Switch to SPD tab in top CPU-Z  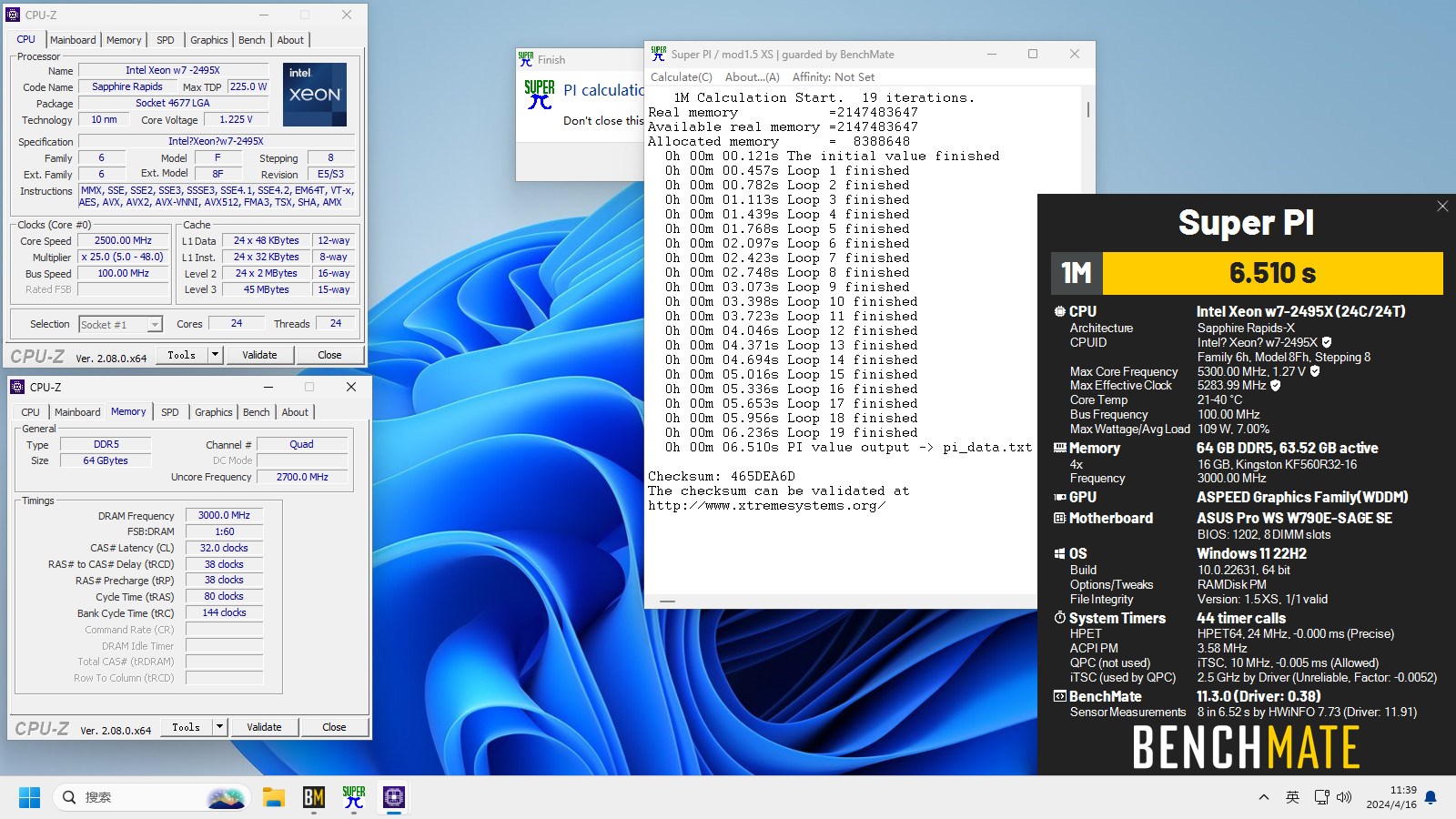(166, 40)
